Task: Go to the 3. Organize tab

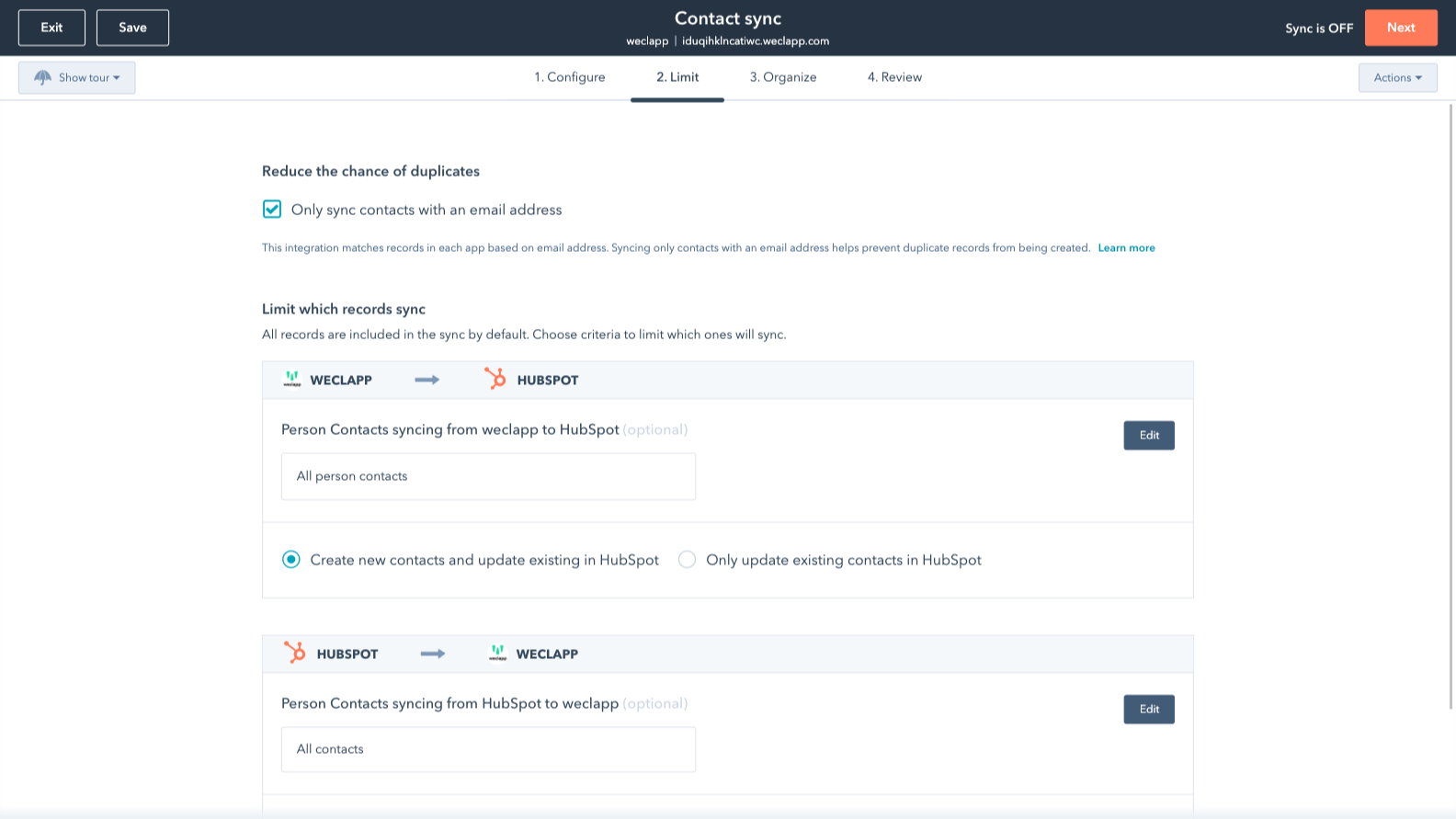Action: [x=783, y=77]
